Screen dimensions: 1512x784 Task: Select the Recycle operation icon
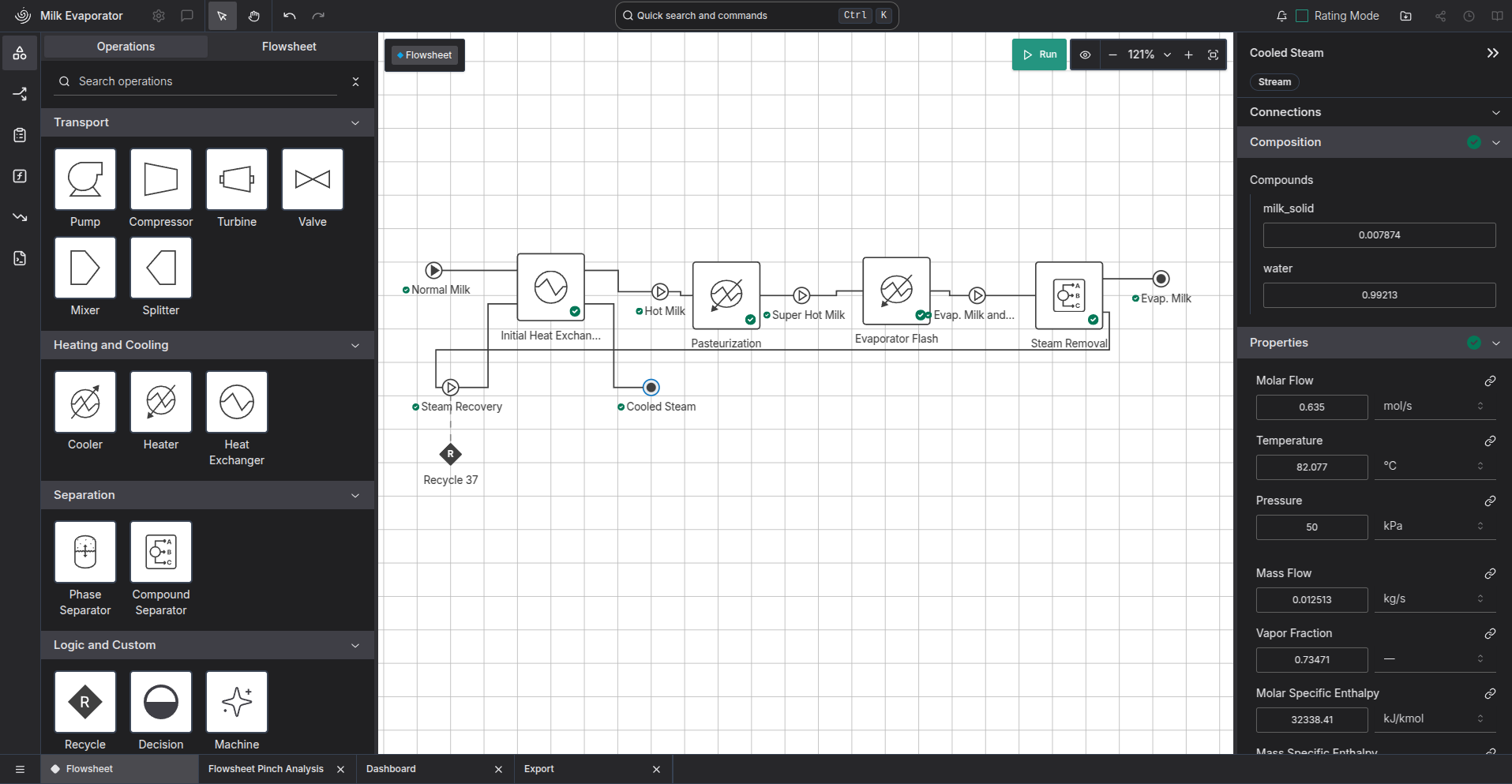(85, 702)
